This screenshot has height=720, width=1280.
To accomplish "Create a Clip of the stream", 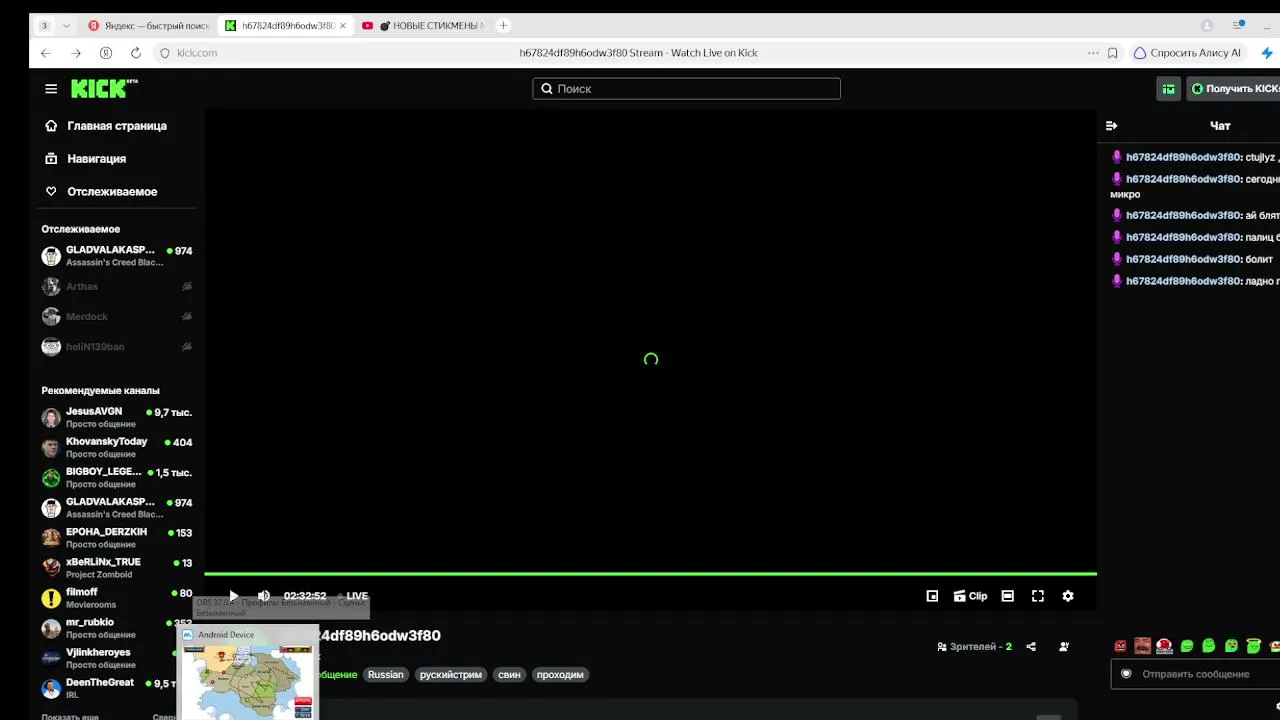I will tap(970, 596).
